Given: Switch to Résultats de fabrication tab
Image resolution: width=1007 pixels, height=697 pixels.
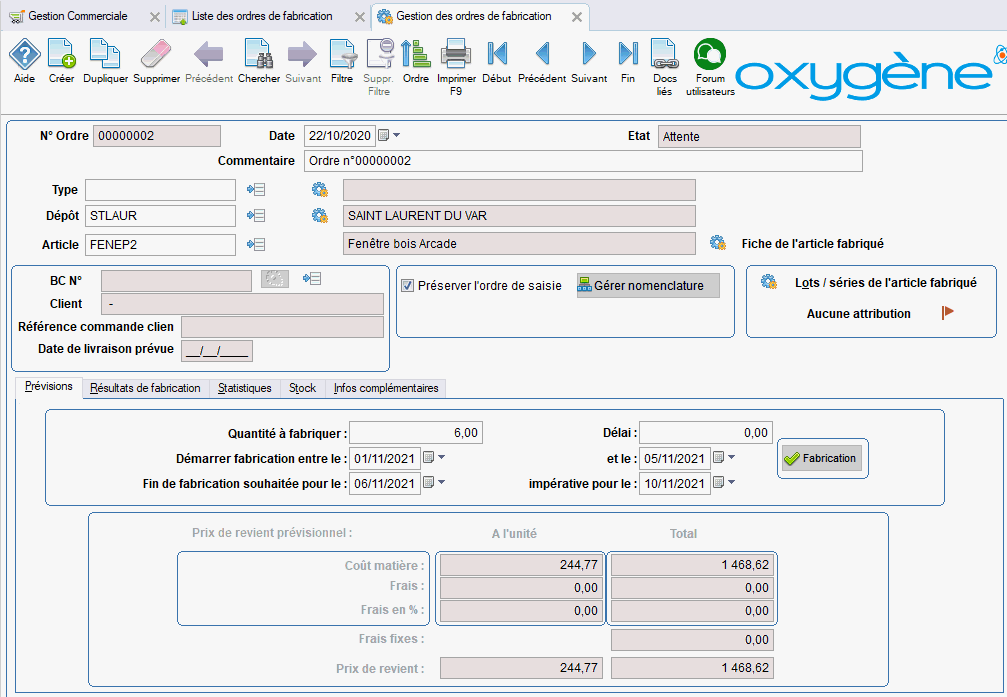Looking at the screenshot, I should tap(145, 388).
